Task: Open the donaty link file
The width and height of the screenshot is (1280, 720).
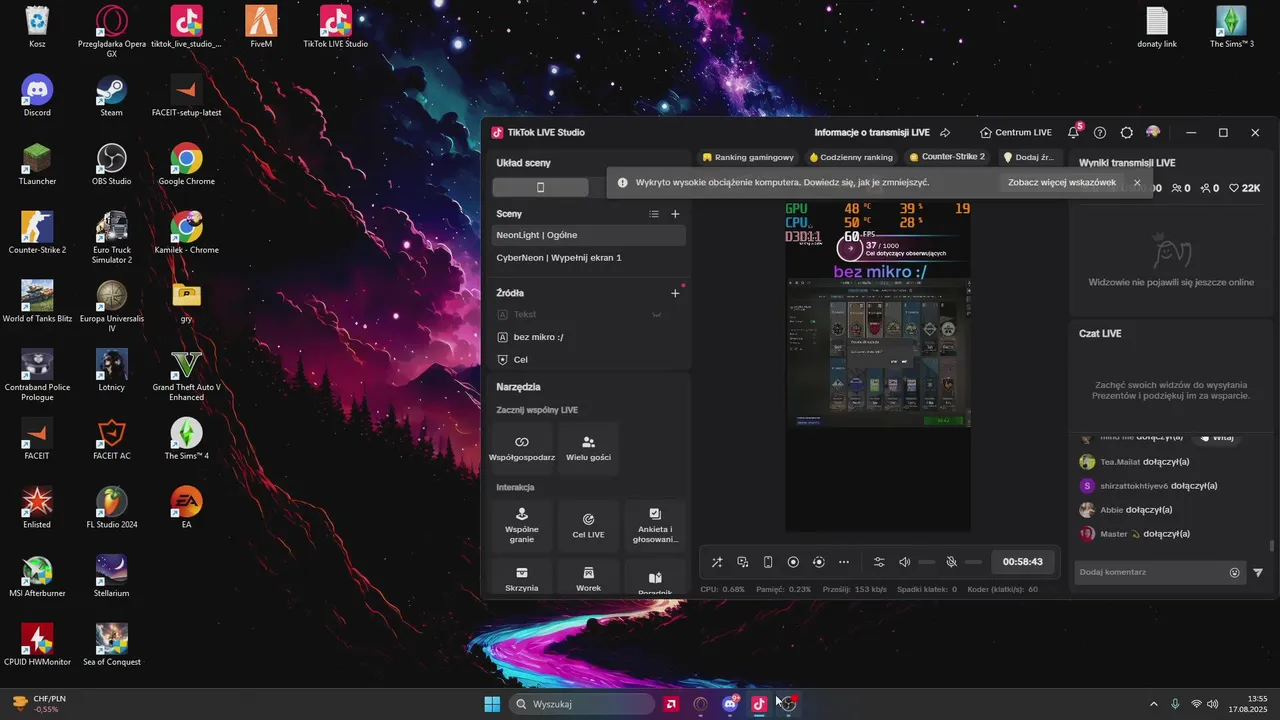Action: (x=1157, y=27)
